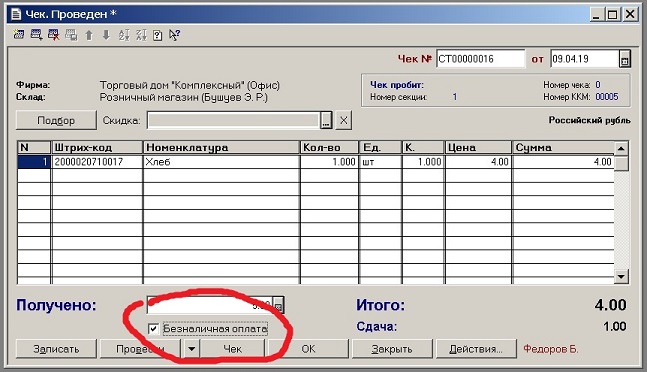Screen dimensions: 647x372
Task: Click the edit row toolbar icon
Action: tap(36, 35)
